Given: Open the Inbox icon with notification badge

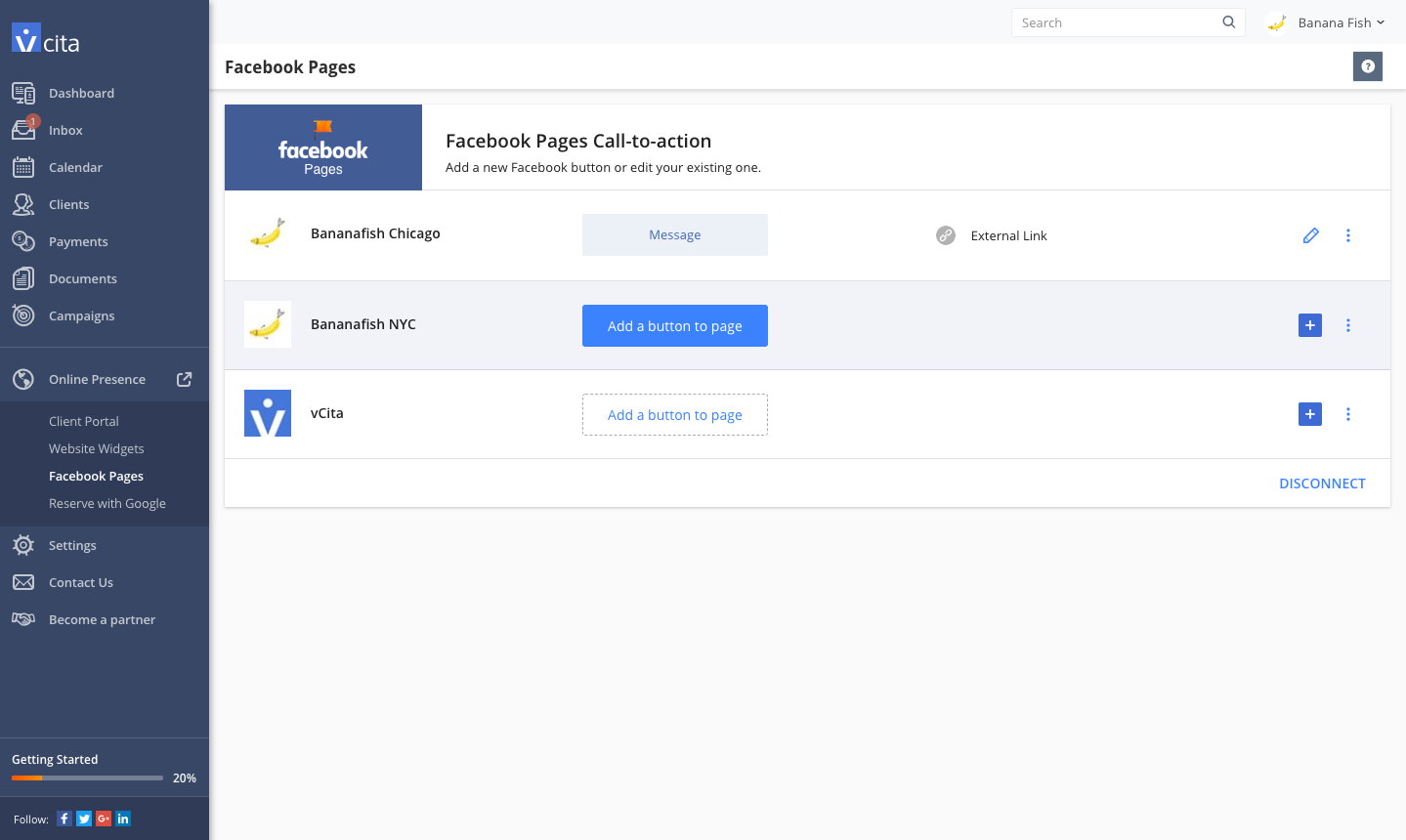Looking at the screenshot, I should 24,129.
